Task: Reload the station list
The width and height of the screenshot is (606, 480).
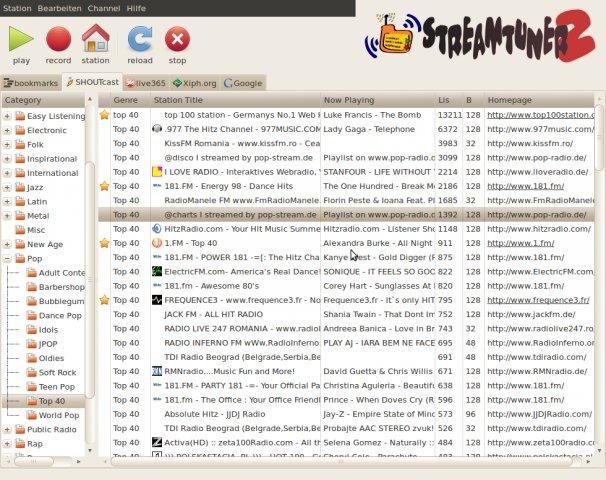Action: click(x=140, y=40)
